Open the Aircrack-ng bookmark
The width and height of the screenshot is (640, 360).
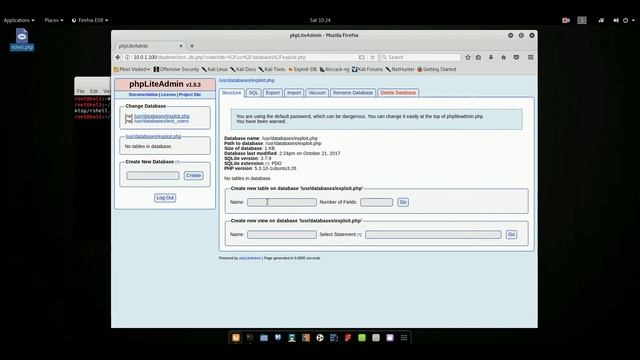tap(334, 69)
